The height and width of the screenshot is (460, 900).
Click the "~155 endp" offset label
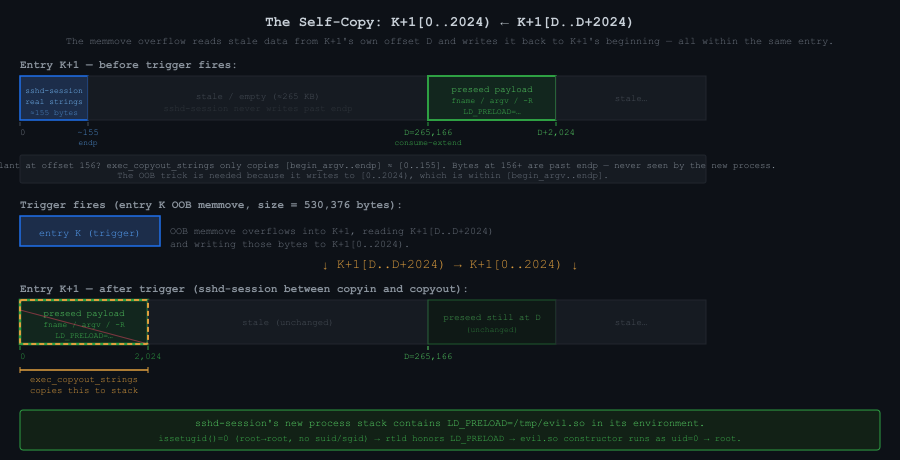88,137
